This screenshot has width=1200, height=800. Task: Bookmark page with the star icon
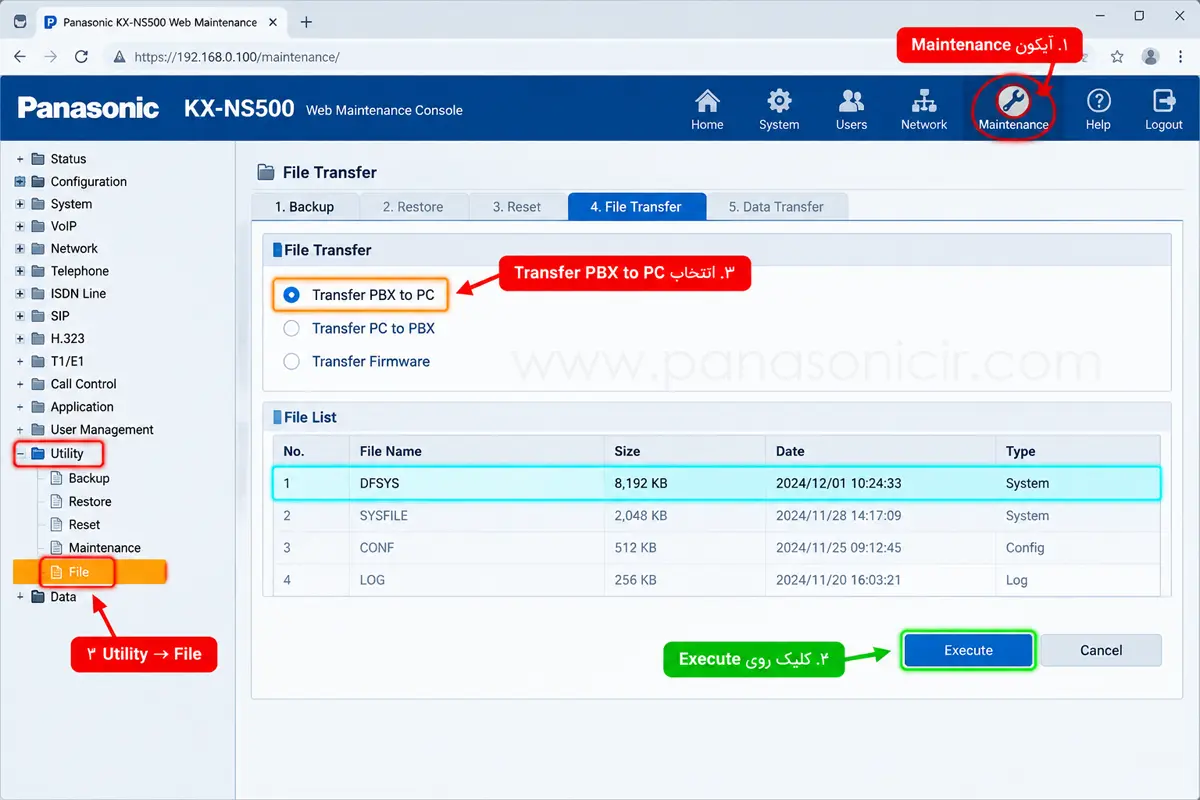pos(1117,57)
